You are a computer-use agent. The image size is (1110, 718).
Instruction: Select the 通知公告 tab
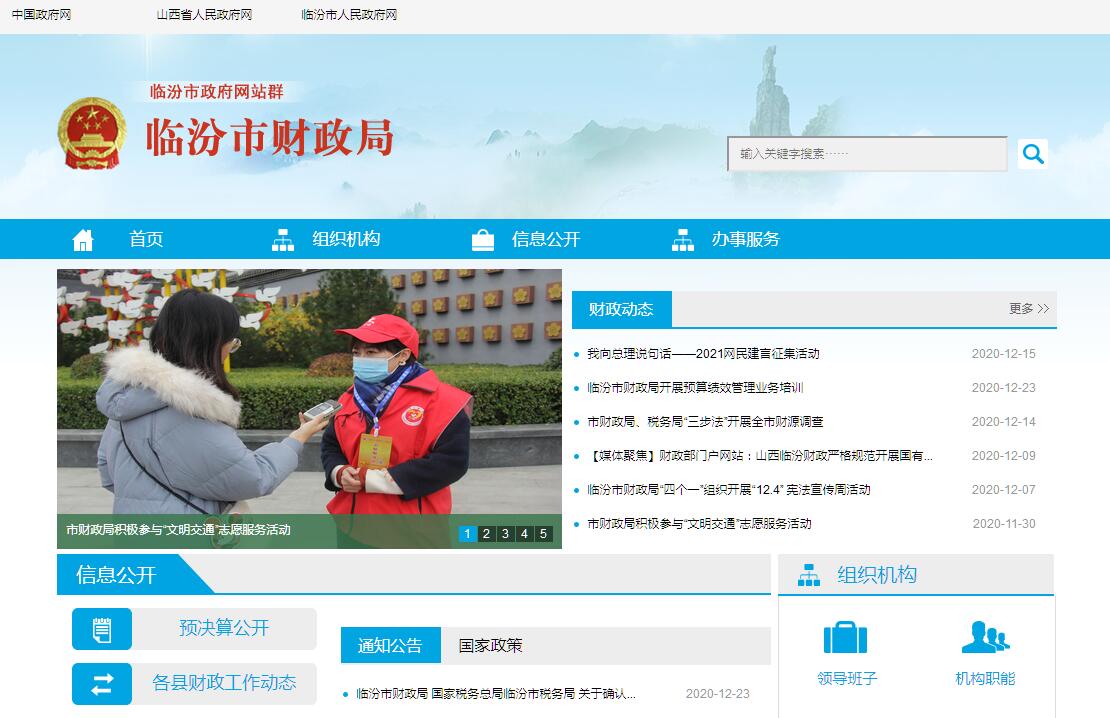(390, 646)
